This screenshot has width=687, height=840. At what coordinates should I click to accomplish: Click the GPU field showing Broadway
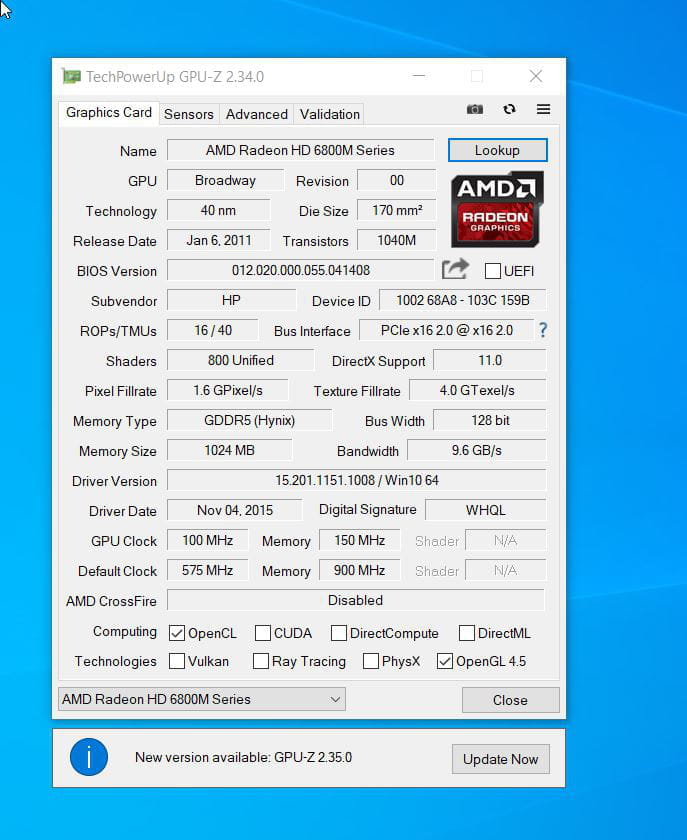click(x=226, y=180)
